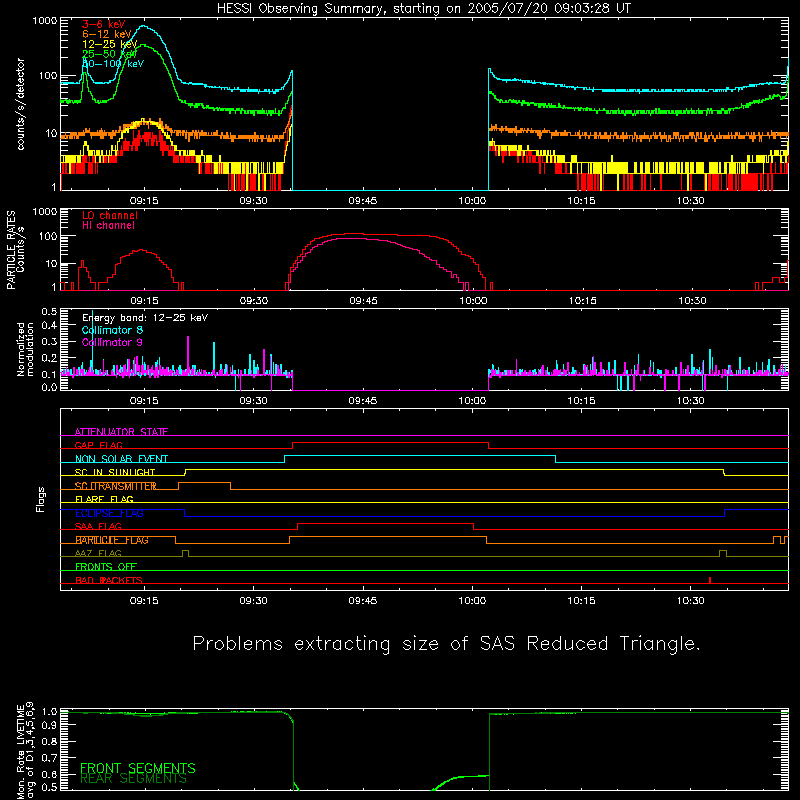Click the "Flags" vertical axis title

(x=40, y=499)
